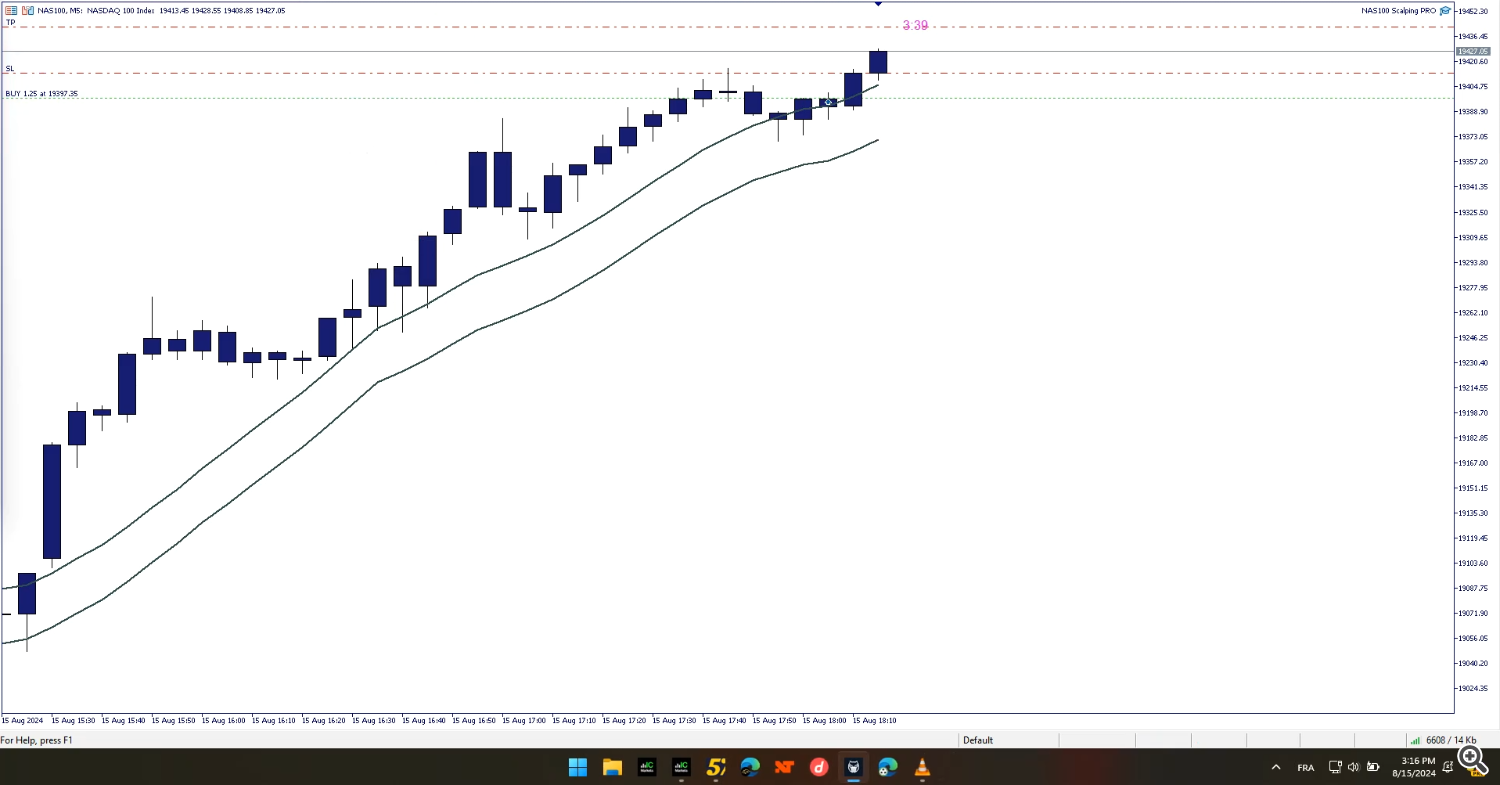Open the yellow 5 MetaTrader taskbar icon
This screenshot has width=1500, height=785.
click(716, 767)
